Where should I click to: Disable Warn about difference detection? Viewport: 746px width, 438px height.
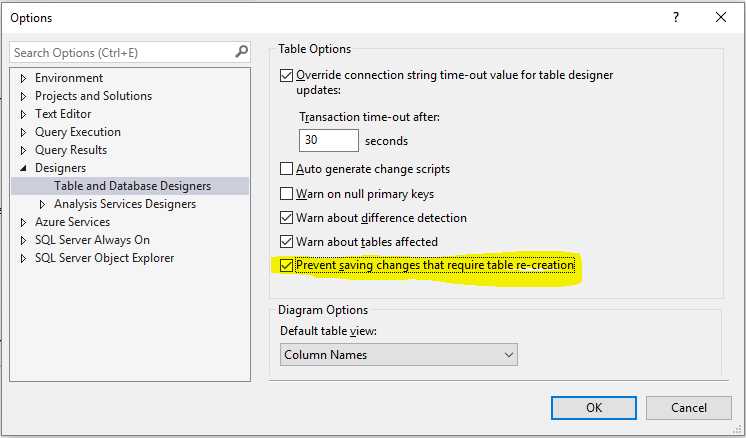point(287,218)
